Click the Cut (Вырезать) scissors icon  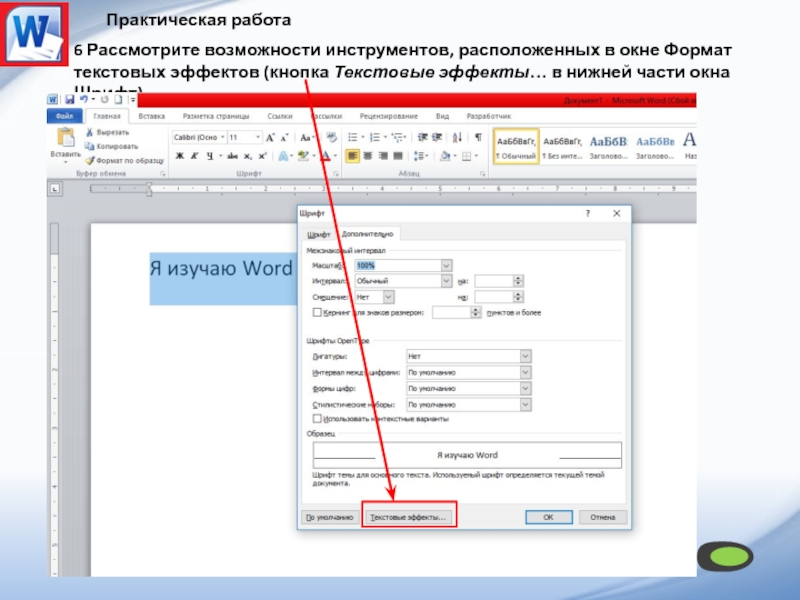point(91,132)
